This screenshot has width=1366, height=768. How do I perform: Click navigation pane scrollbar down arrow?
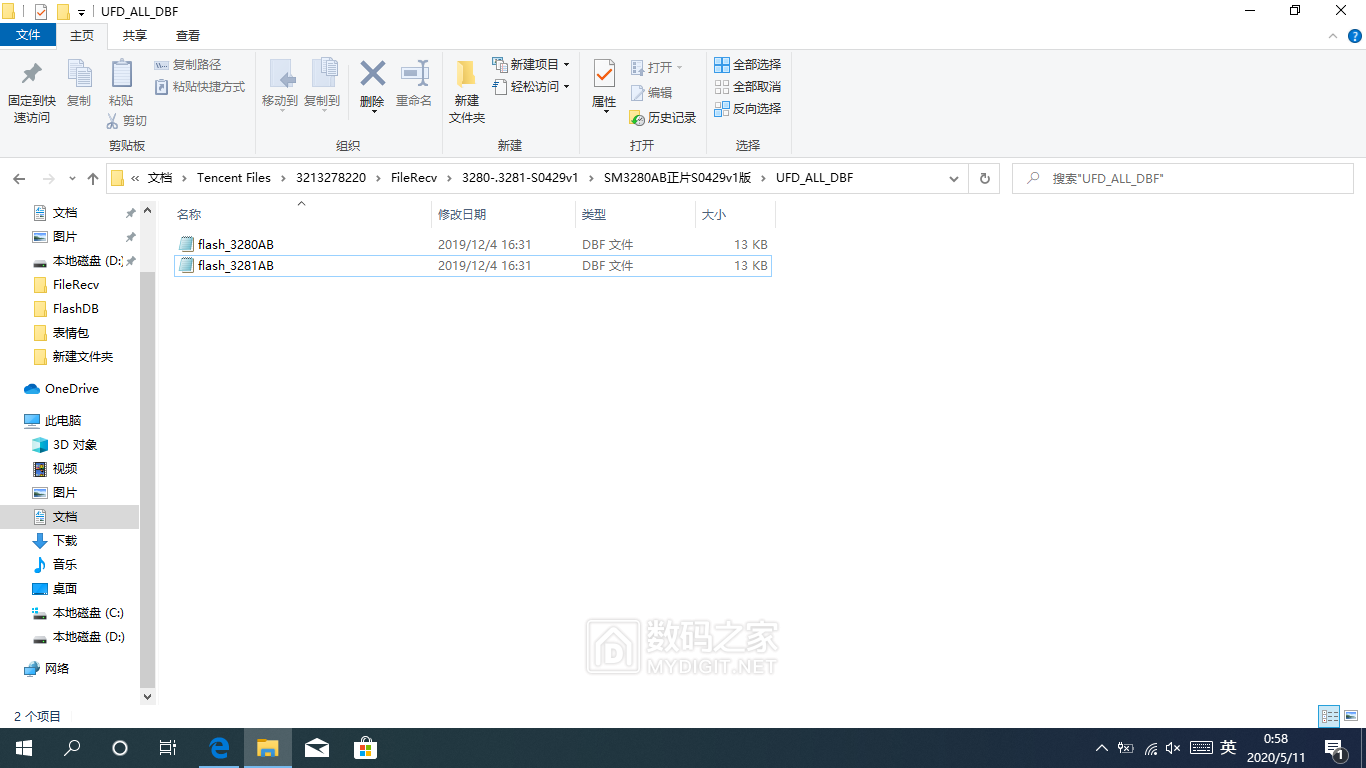148,696
